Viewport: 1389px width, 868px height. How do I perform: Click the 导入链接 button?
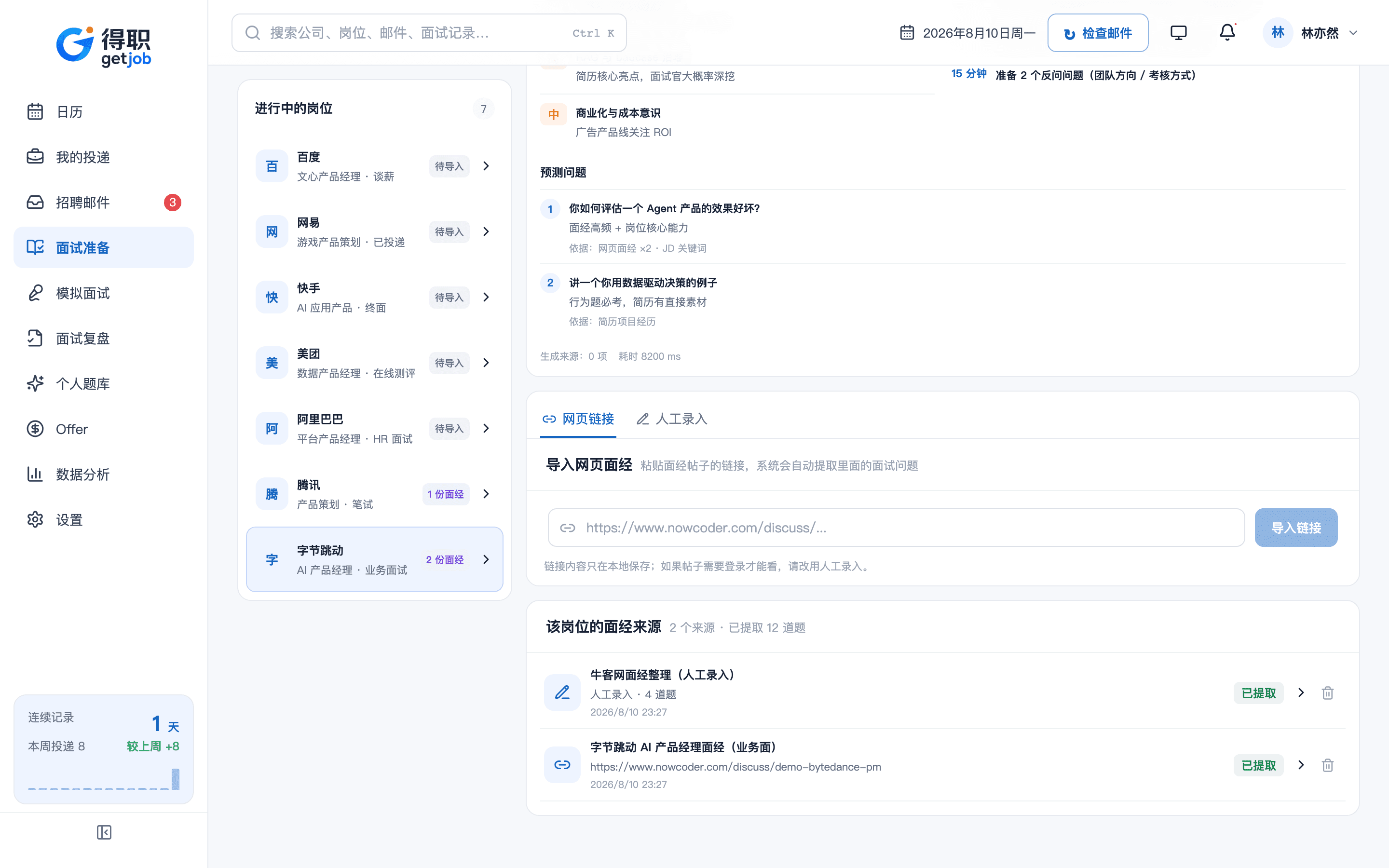click(x=1296, y=527)
